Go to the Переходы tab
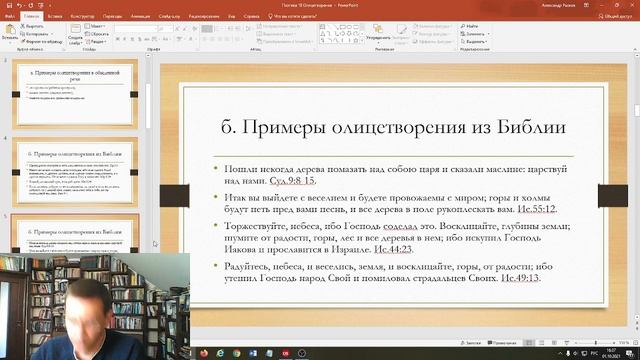This screenshot has width=640, height=360. (x=112, y=16)
